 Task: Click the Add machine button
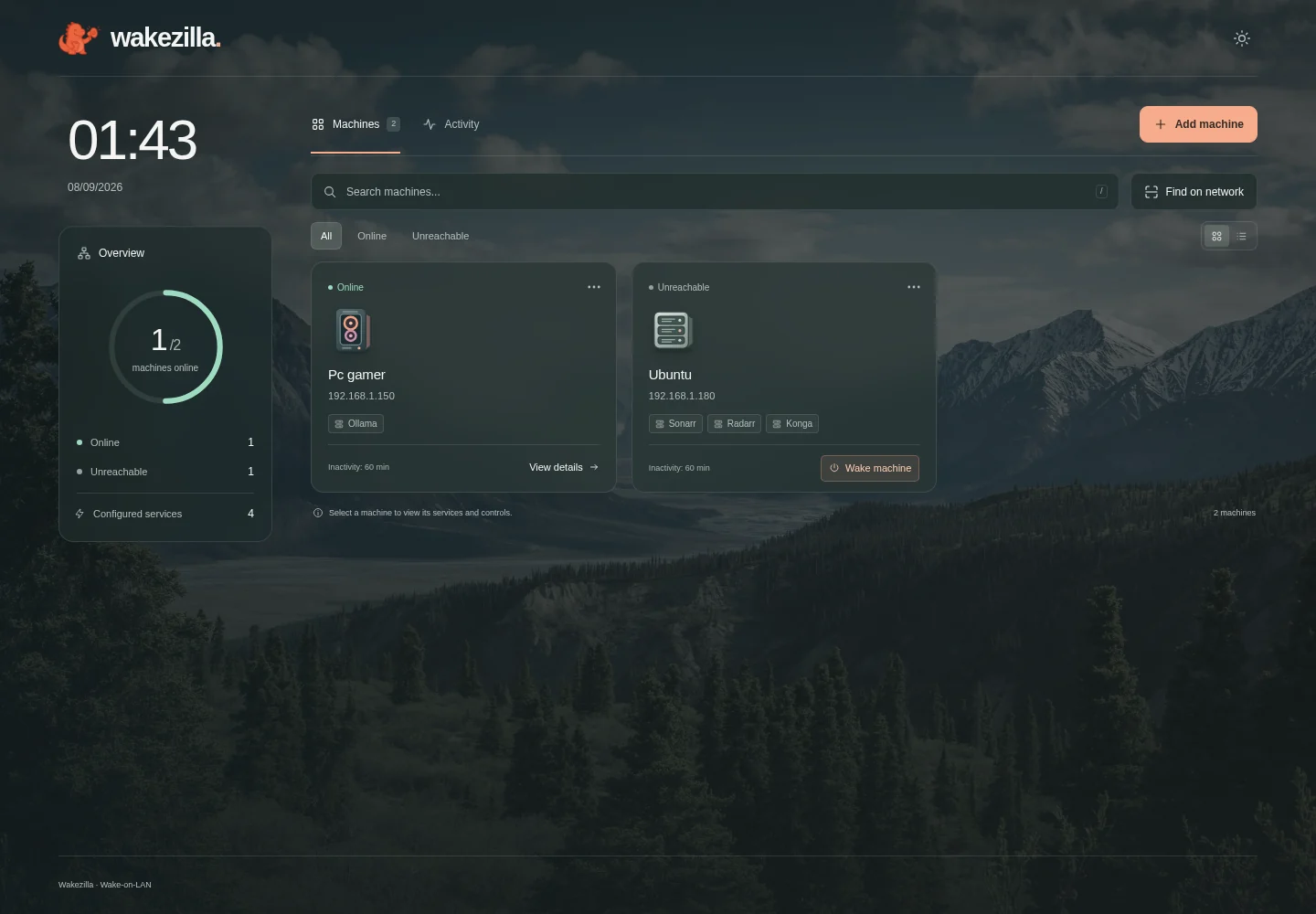click(x=1198, y=124)
